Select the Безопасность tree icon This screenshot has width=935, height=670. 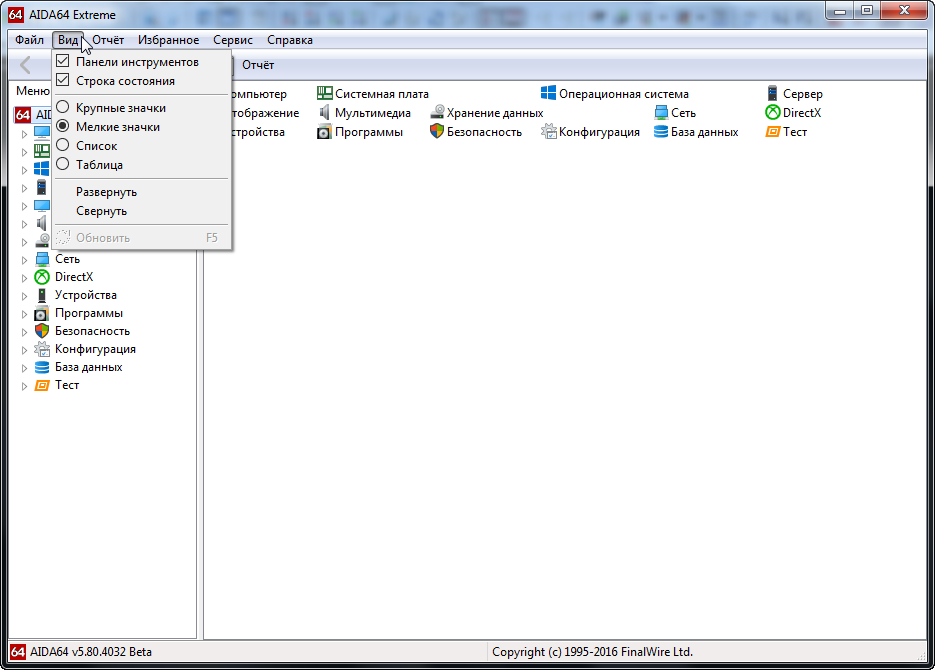tap(42, 331)
